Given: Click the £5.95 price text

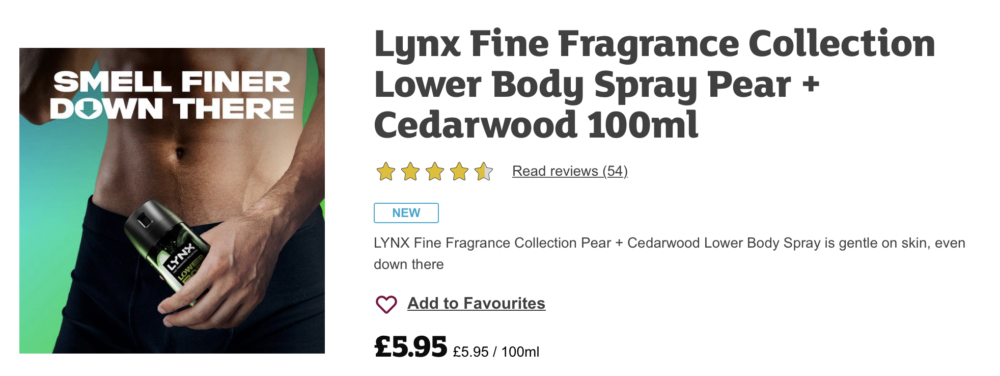Looking at the screenshot, I should [x=410, y=347].
